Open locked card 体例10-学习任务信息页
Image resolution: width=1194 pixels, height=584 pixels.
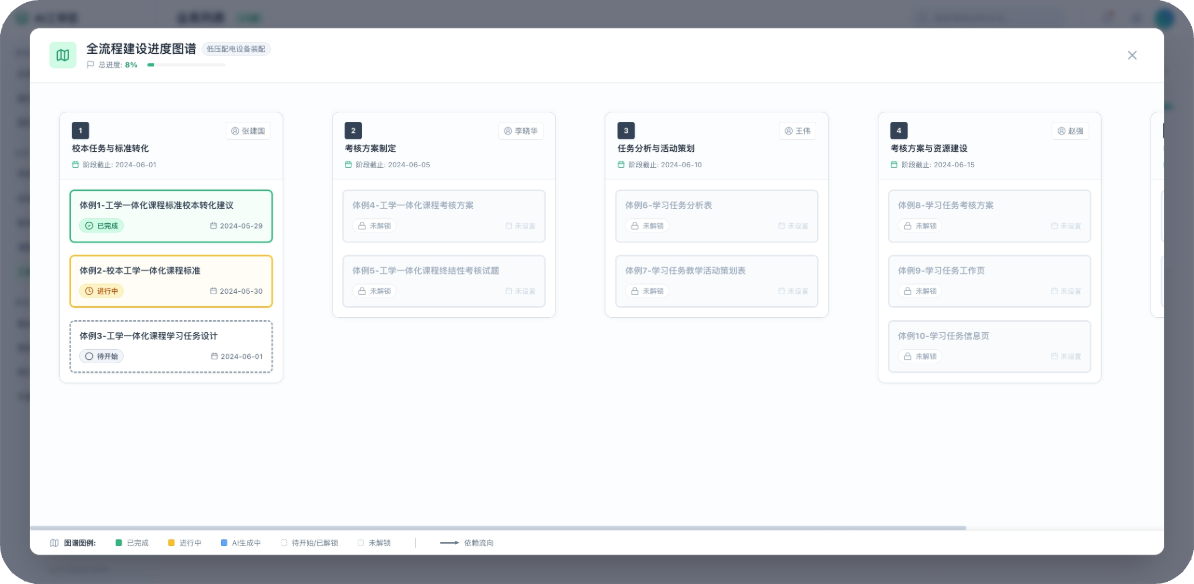pos(989,346)
